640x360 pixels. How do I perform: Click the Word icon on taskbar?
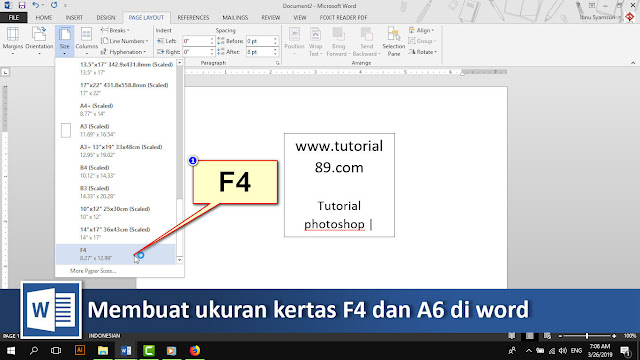pos(126,350)
